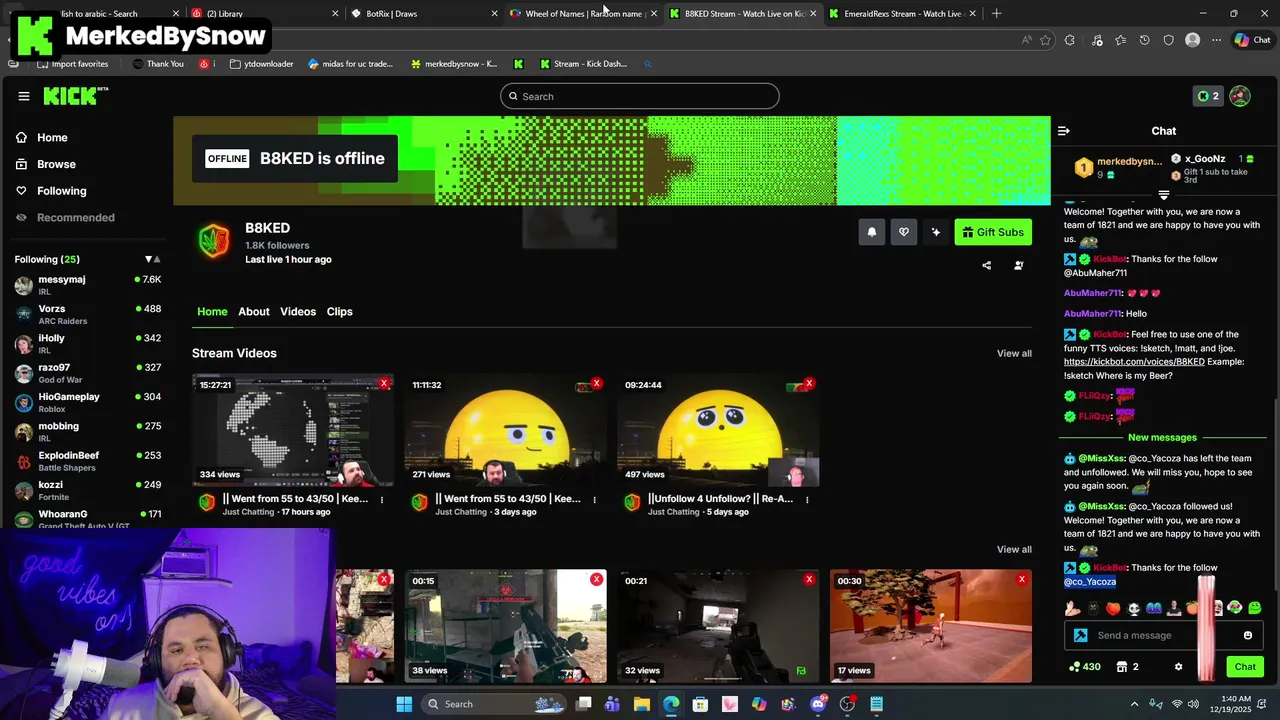The width and height of the screenshot is (1280, 720).
Task: Click View all for Stream Videos
Action: click(1014, 353)
